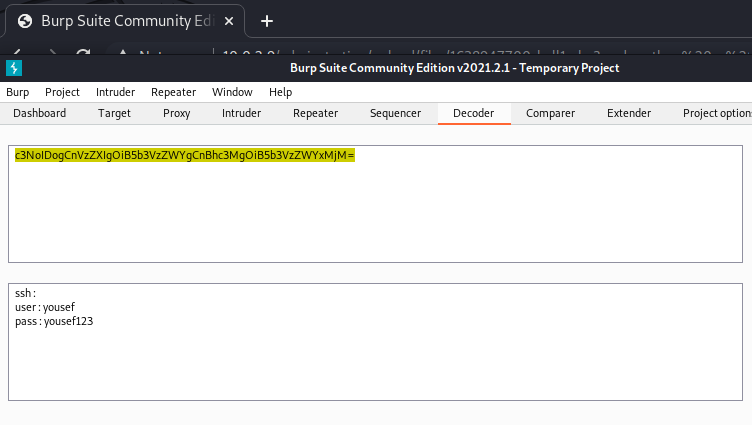Switch to the Project options tab
752x425 pixels.
click(717, 113)
